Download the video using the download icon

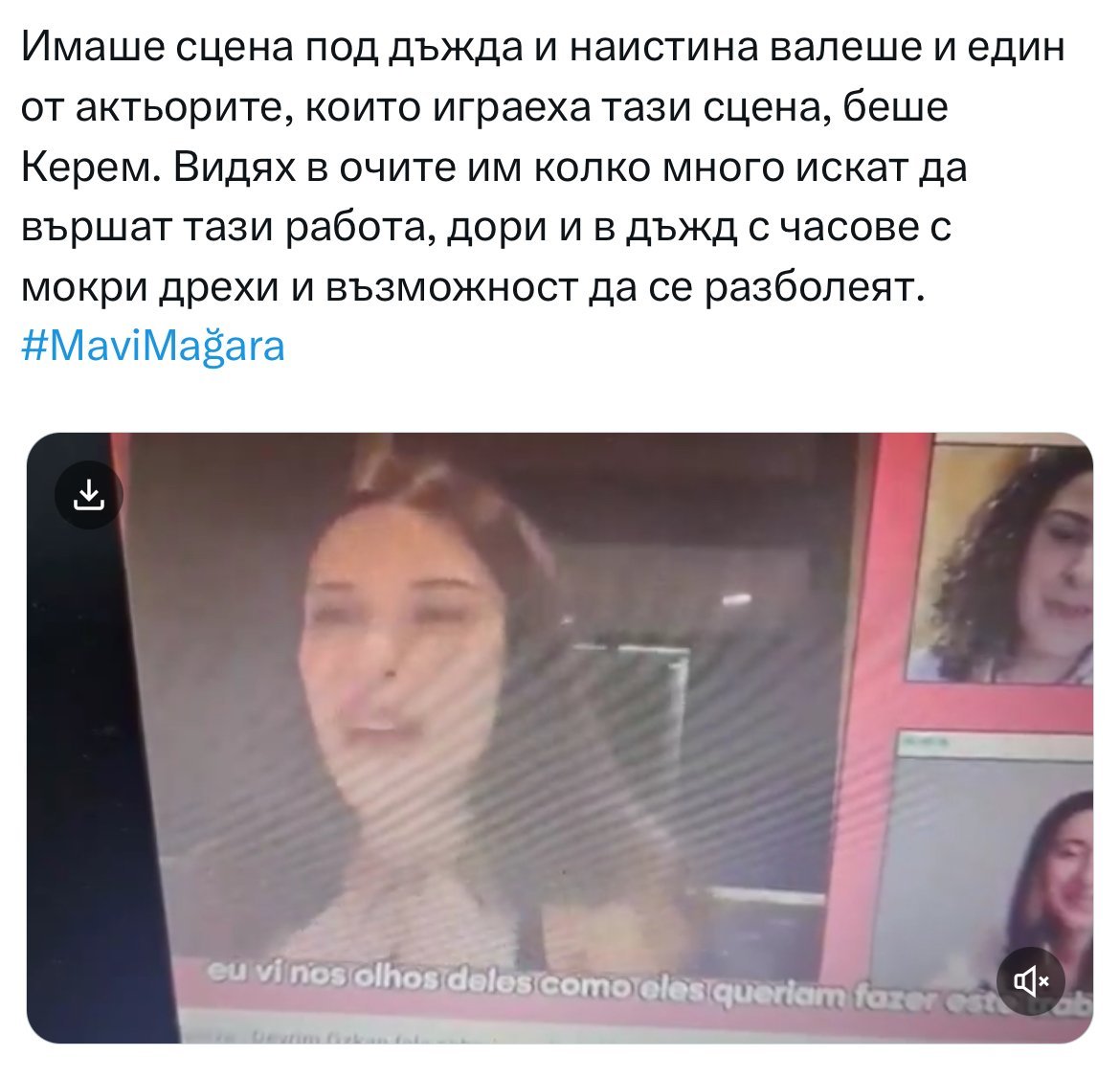click(89, 494)
